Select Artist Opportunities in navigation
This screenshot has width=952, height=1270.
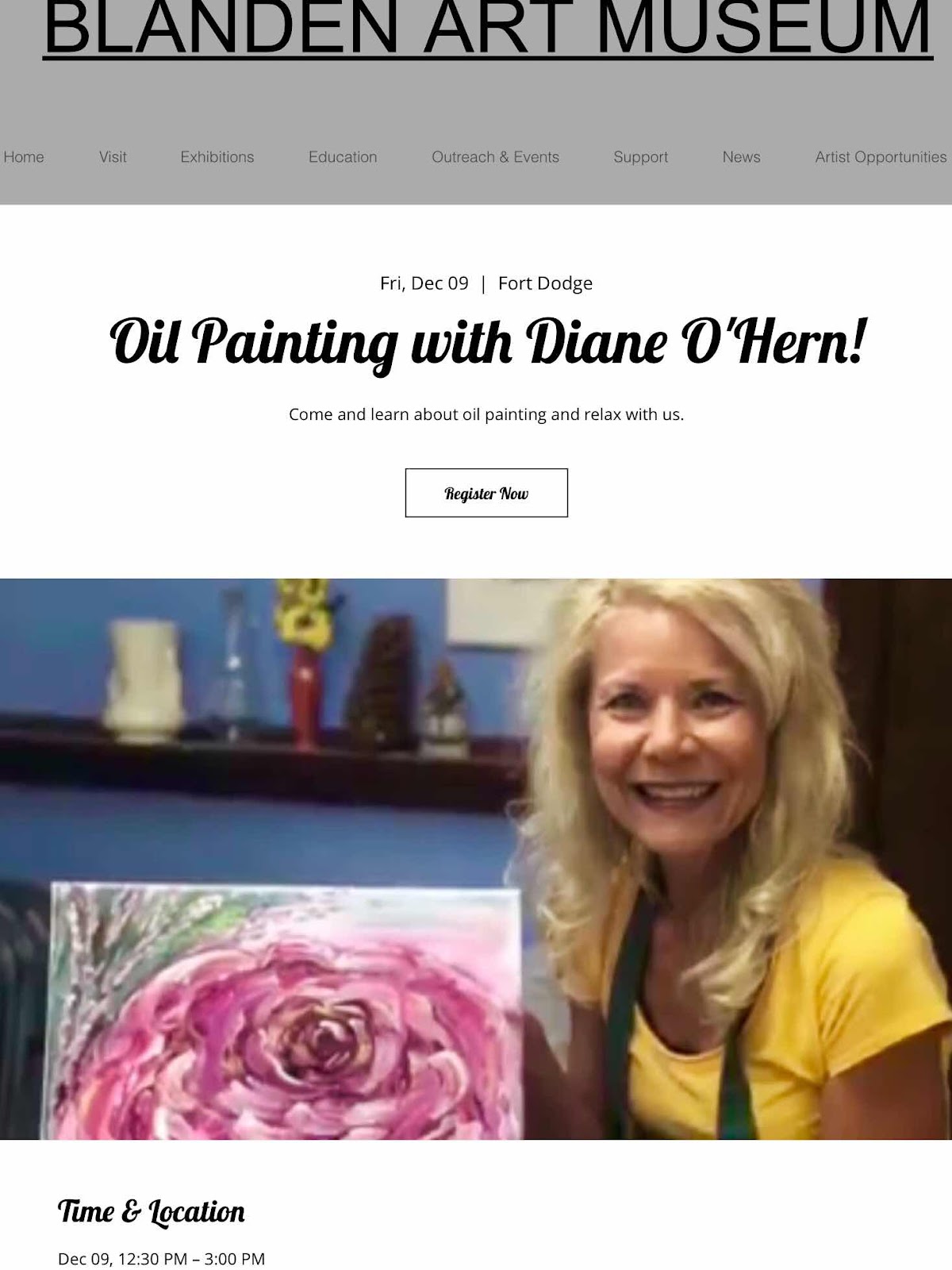[881, 157]
